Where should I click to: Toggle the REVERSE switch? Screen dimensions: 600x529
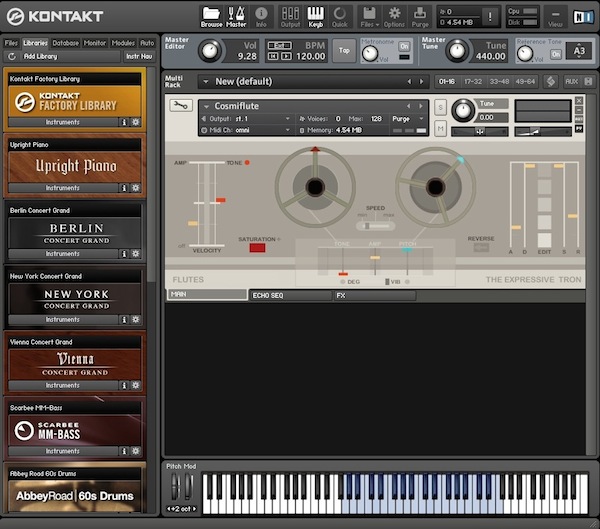point(481,247)
